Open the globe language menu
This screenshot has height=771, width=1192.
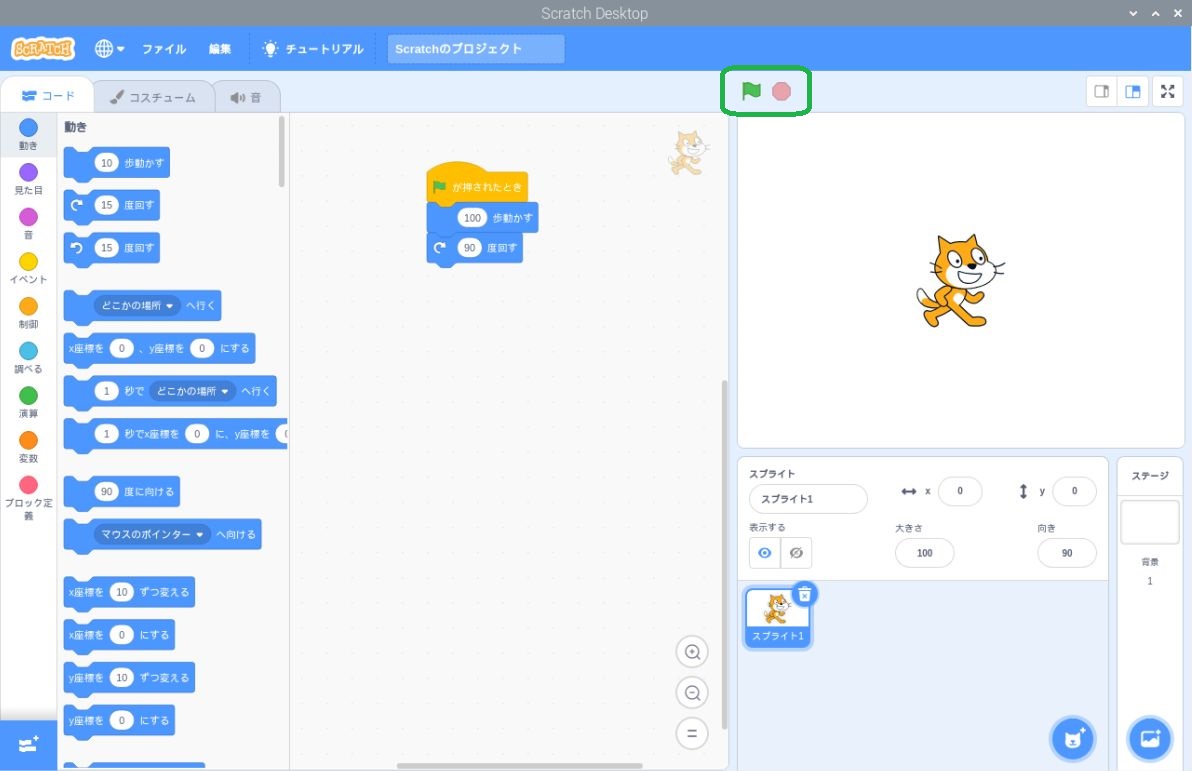[x=109, y=49]
